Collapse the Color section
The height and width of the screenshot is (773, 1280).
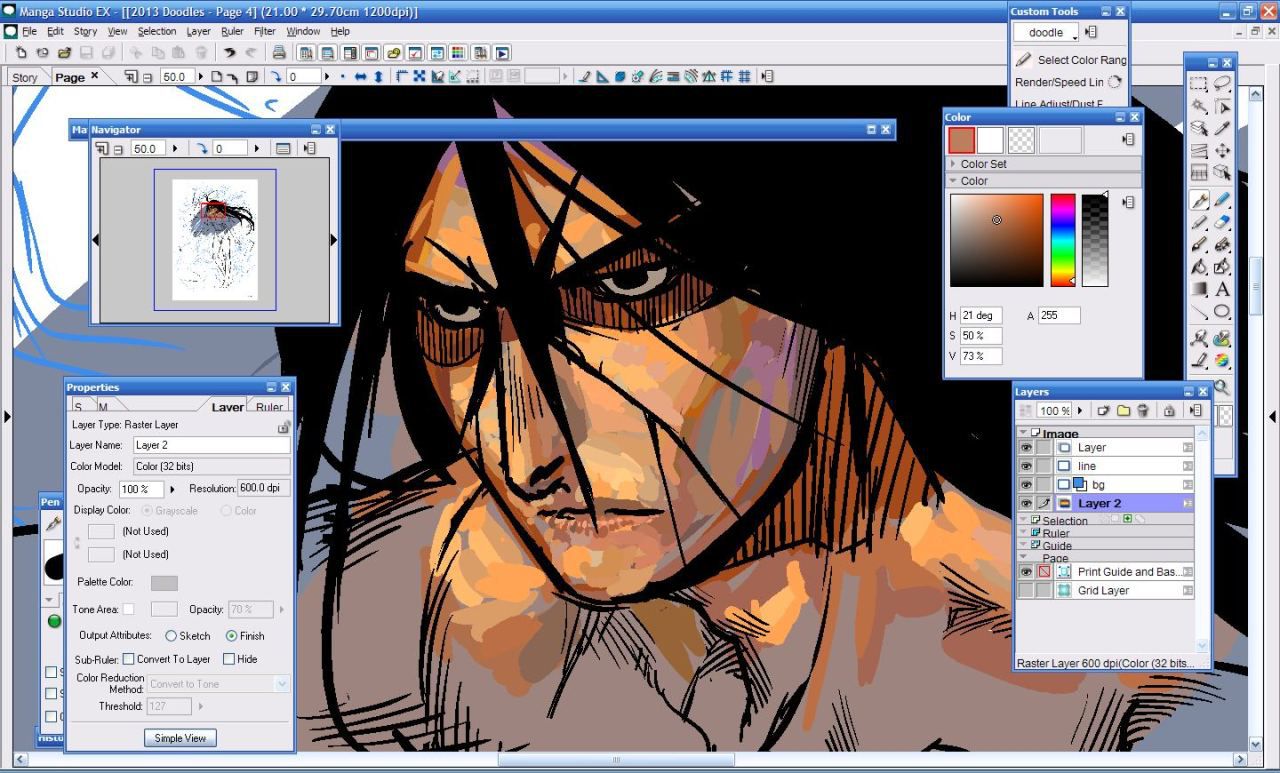953,181
